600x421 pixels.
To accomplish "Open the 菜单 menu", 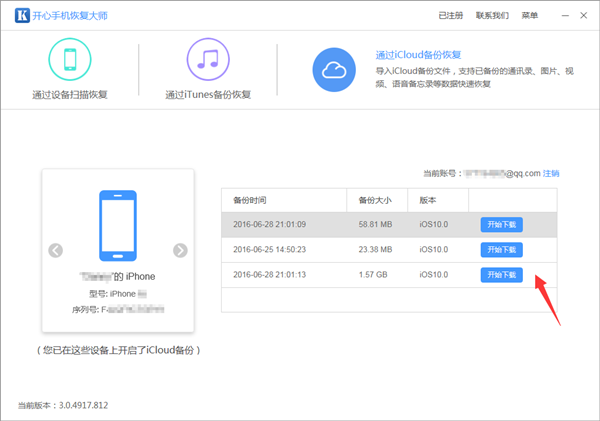I will tap(529, 16).
